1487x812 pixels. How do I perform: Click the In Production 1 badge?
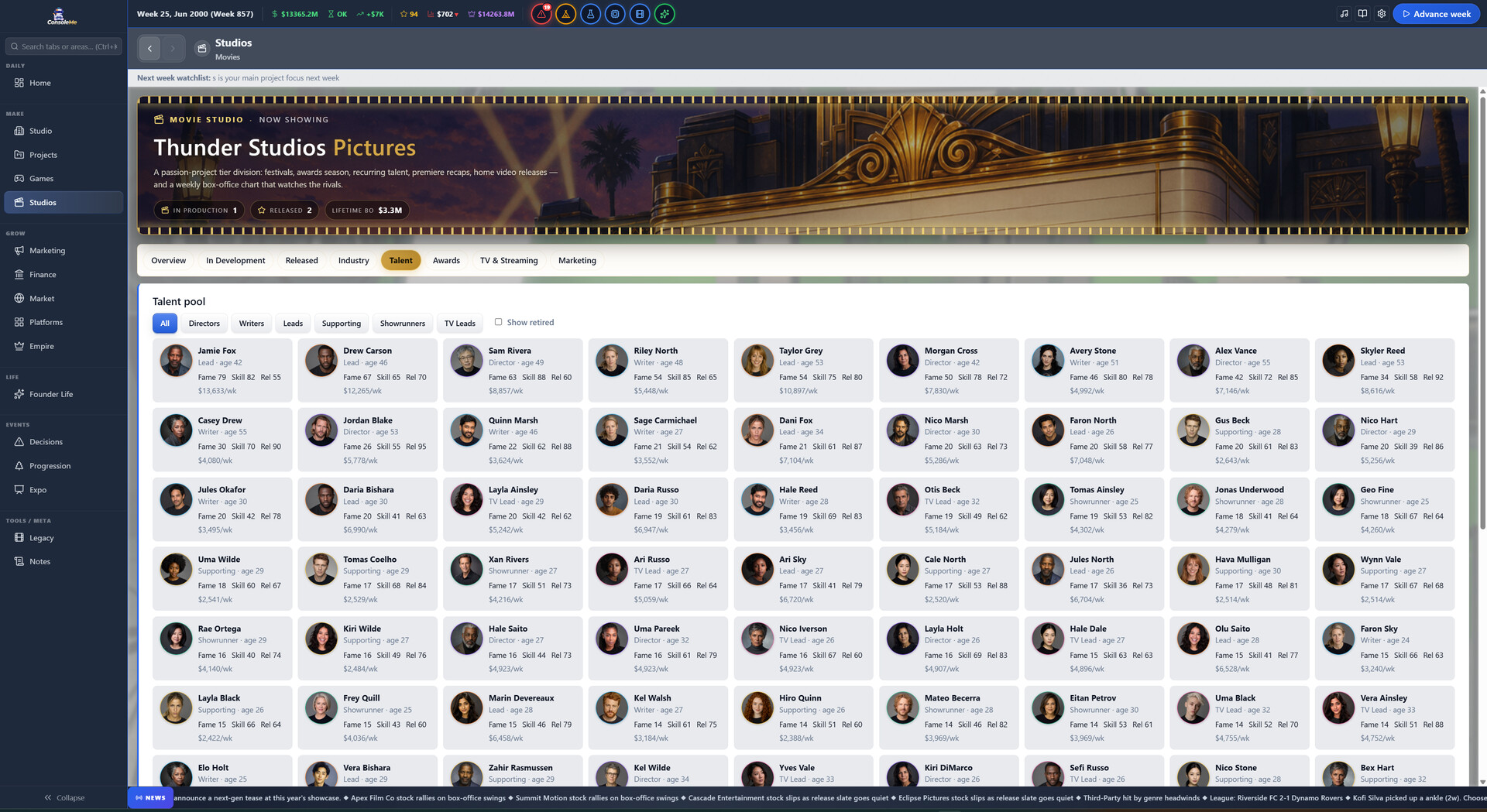[199, 211]
